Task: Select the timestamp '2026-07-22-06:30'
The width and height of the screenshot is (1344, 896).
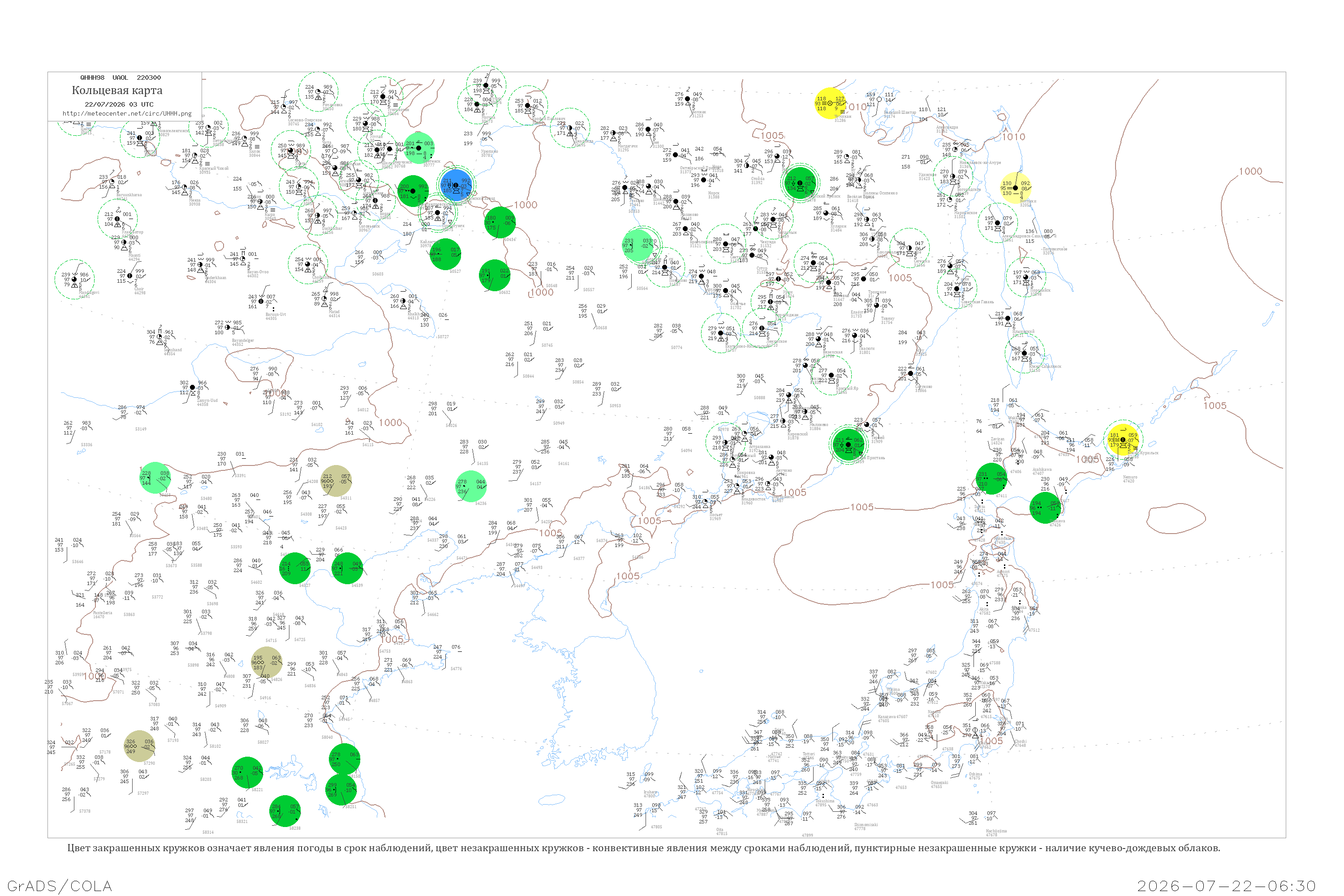Action: tap(1226, 886)
